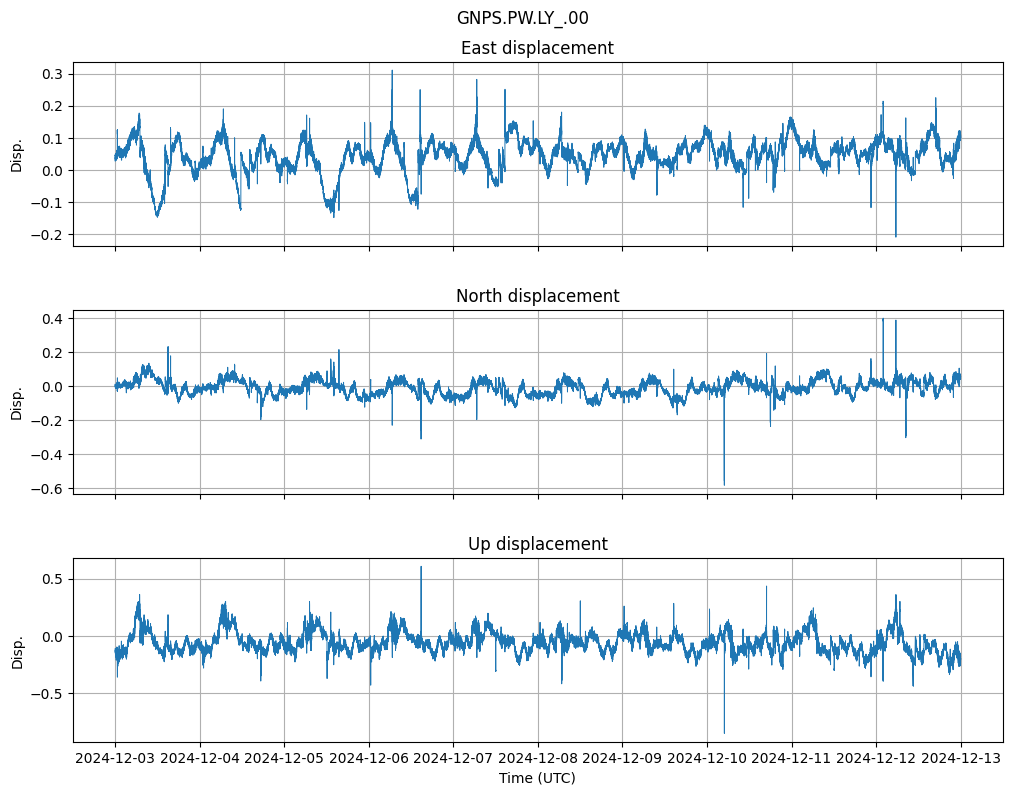
Task: Click the Up displacement plot title
Action: [537, 544]
